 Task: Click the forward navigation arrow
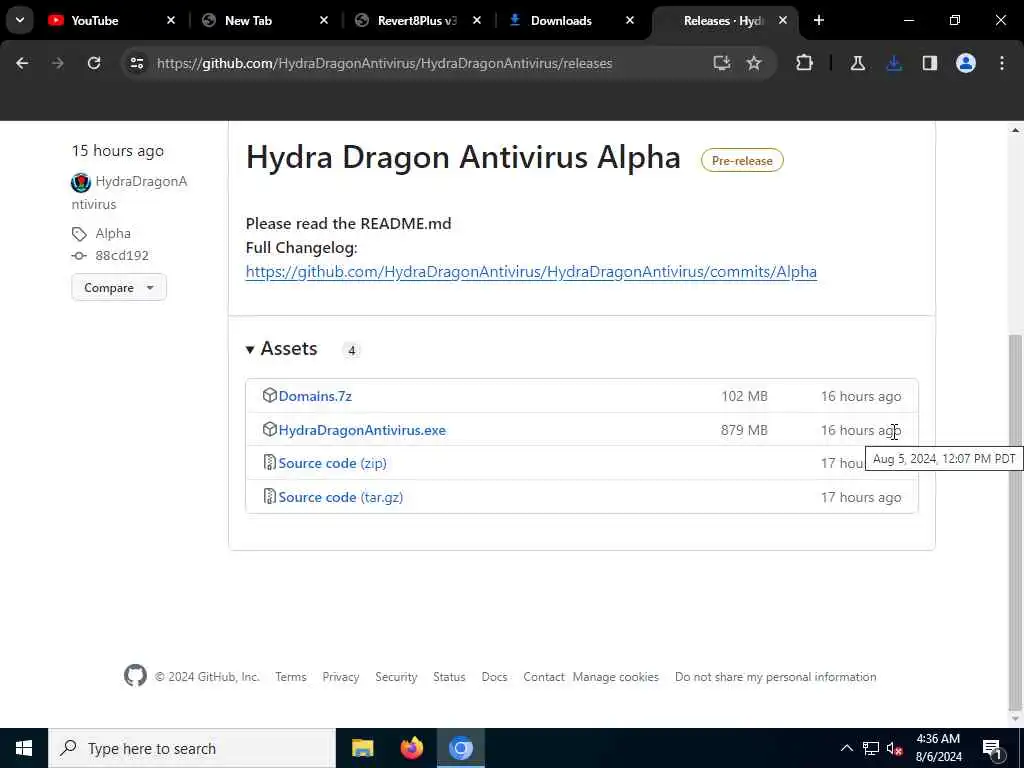click(x=57, y=63)
